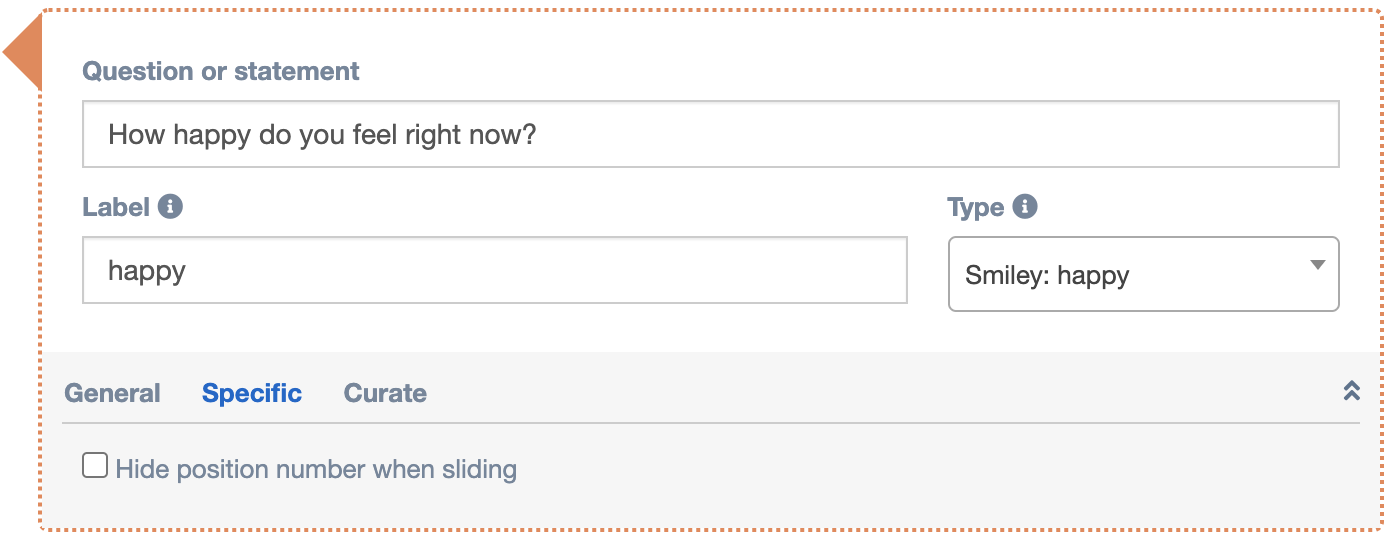The image size is (1396, 540).
Task: Switch to the General tab
Action: pos(112,393)
